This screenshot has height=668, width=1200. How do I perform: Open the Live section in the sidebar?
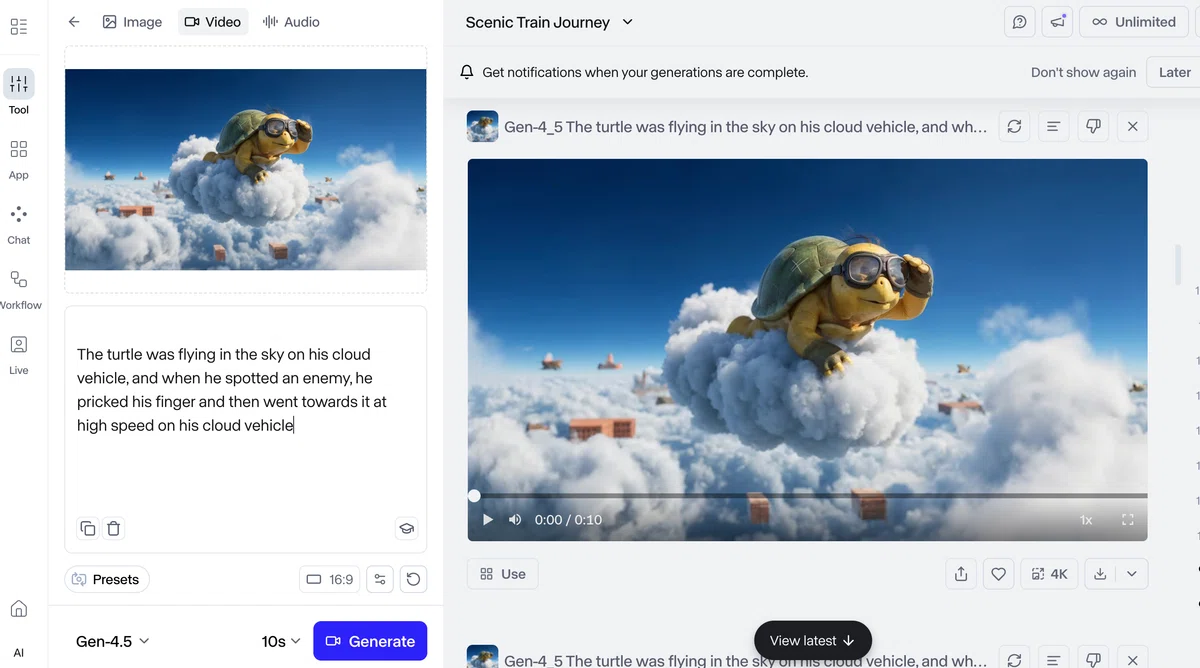pyautogui.click(x=19, y=354)
